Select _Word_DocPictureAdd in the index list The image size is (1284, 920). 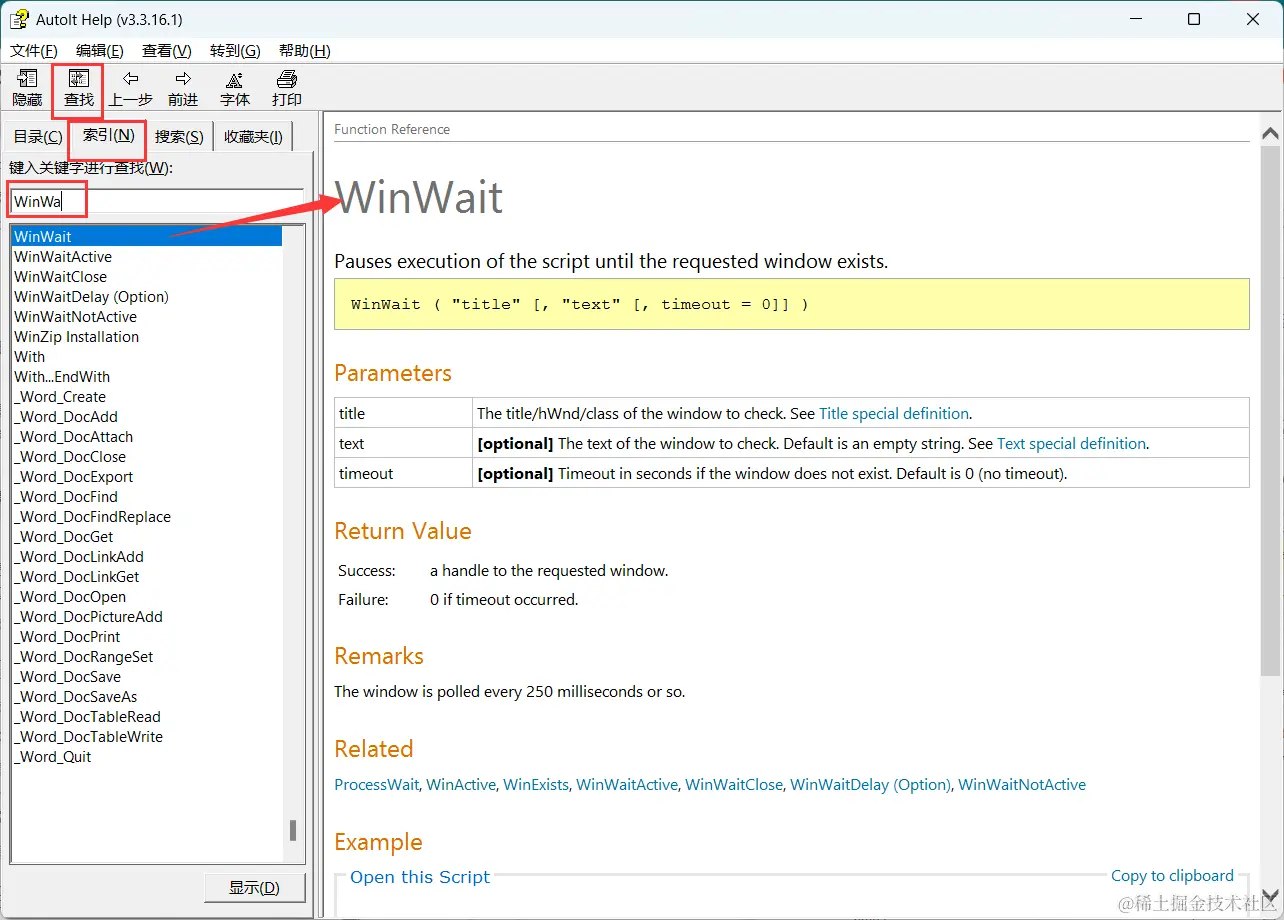click(88, 617)
